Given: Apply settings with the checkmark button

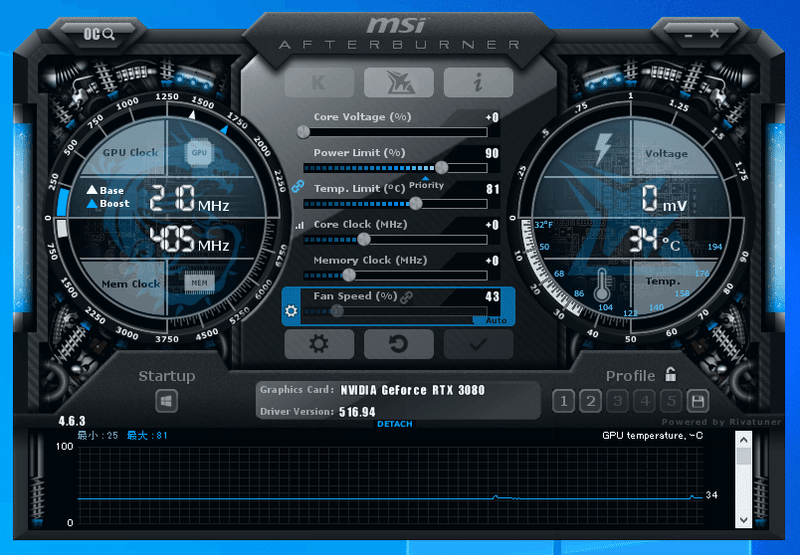Looking at the screenshot, I should [x=478, y=344].
